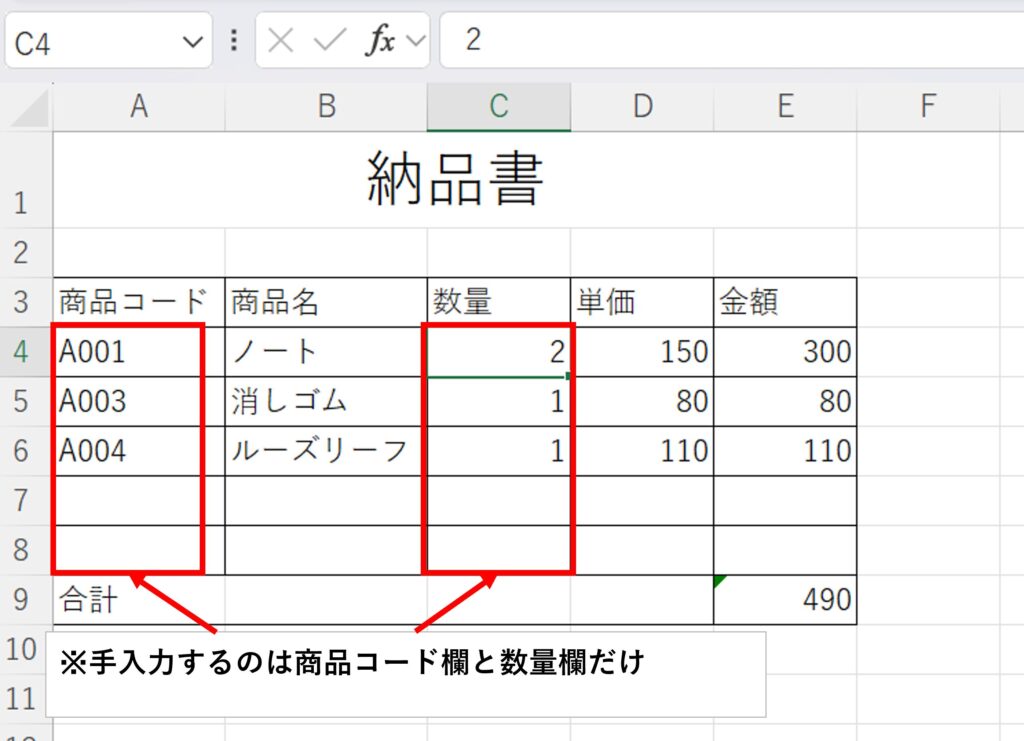The image size is (1024, 741).
Task: Select row 7 header
Action: click(26, 501)
